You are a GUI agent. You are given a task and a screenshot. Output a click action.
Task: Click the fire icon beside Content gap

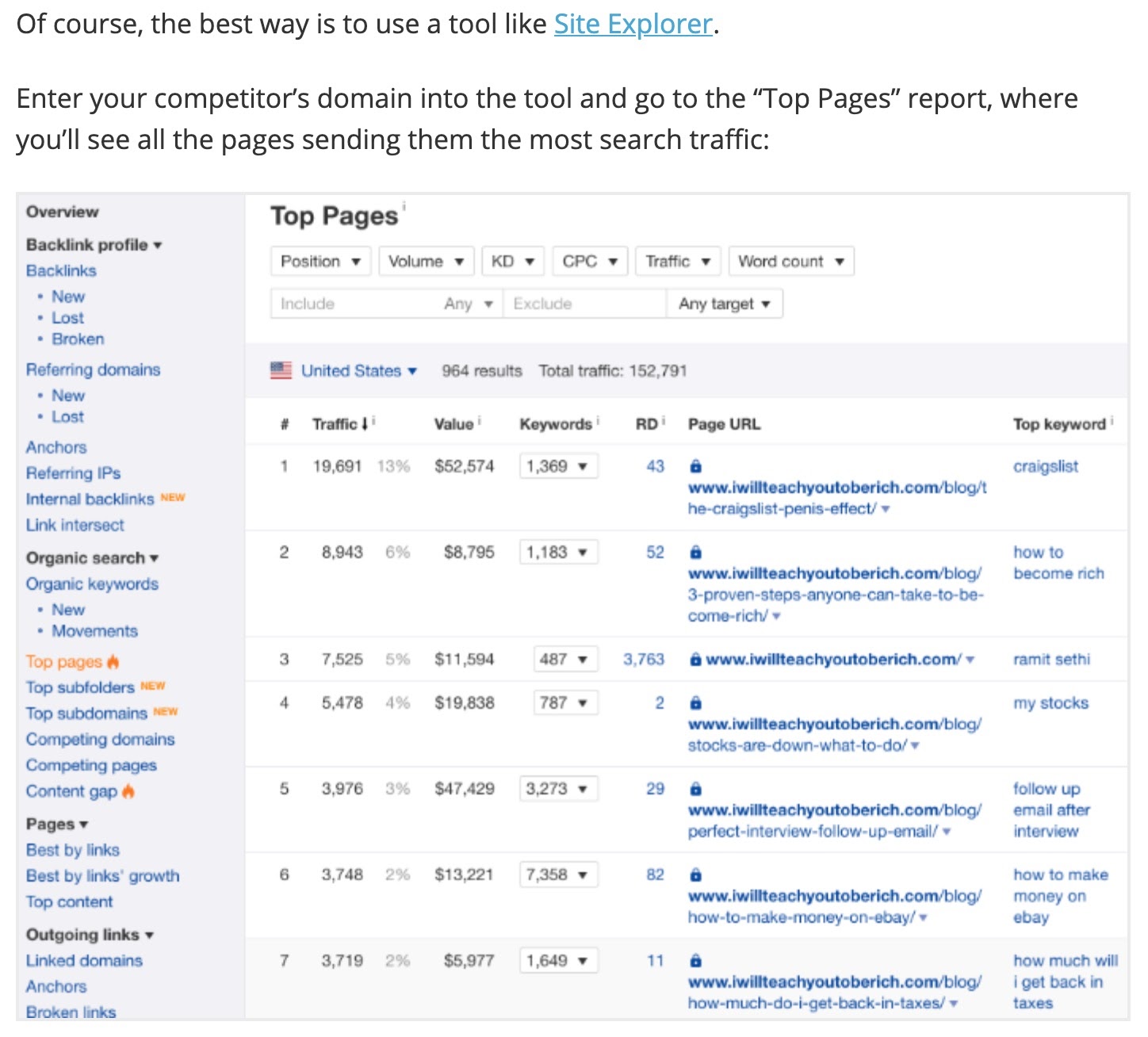point(128,791)
